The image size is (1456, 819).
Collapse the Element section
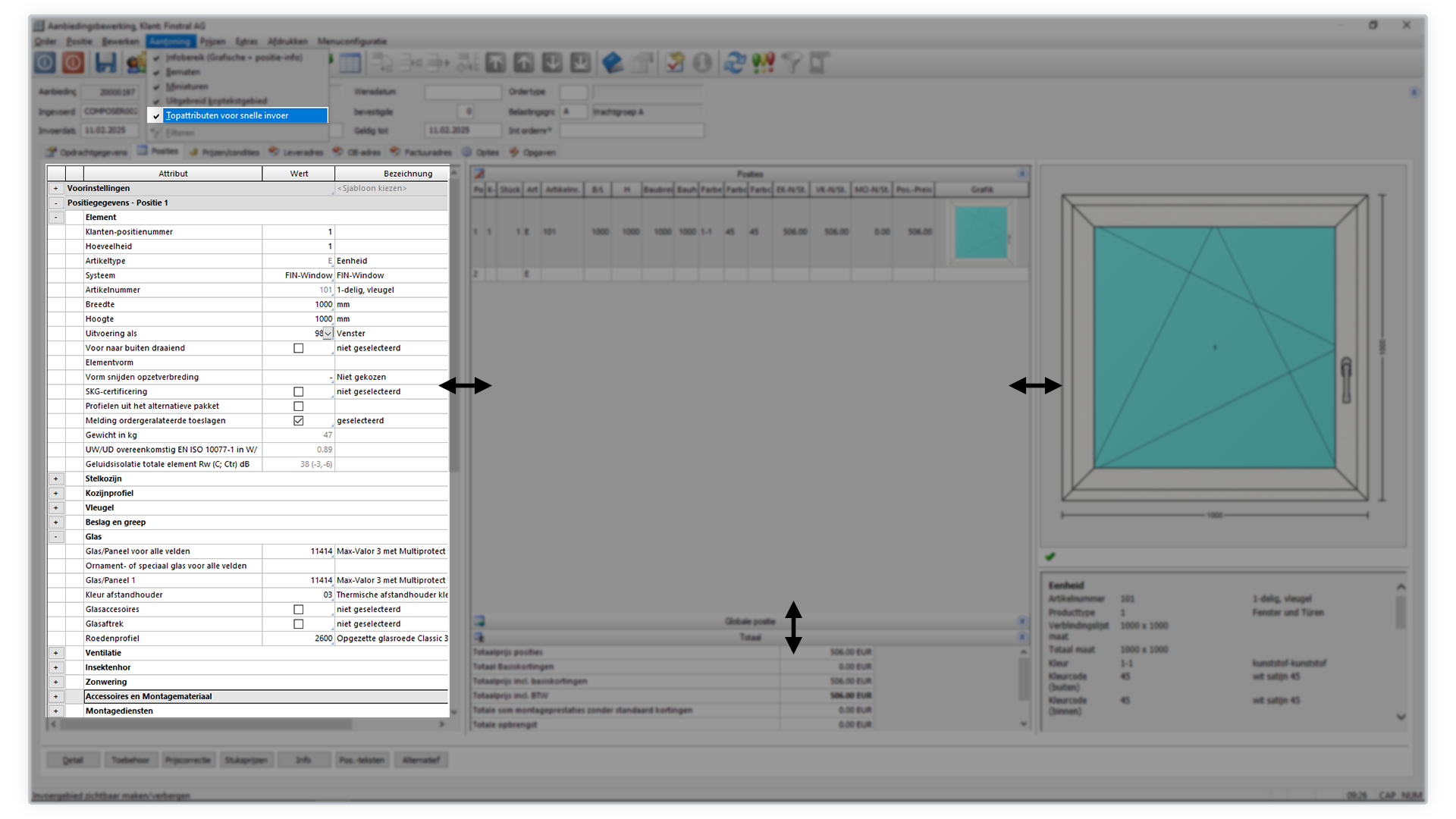coord(55,218)
